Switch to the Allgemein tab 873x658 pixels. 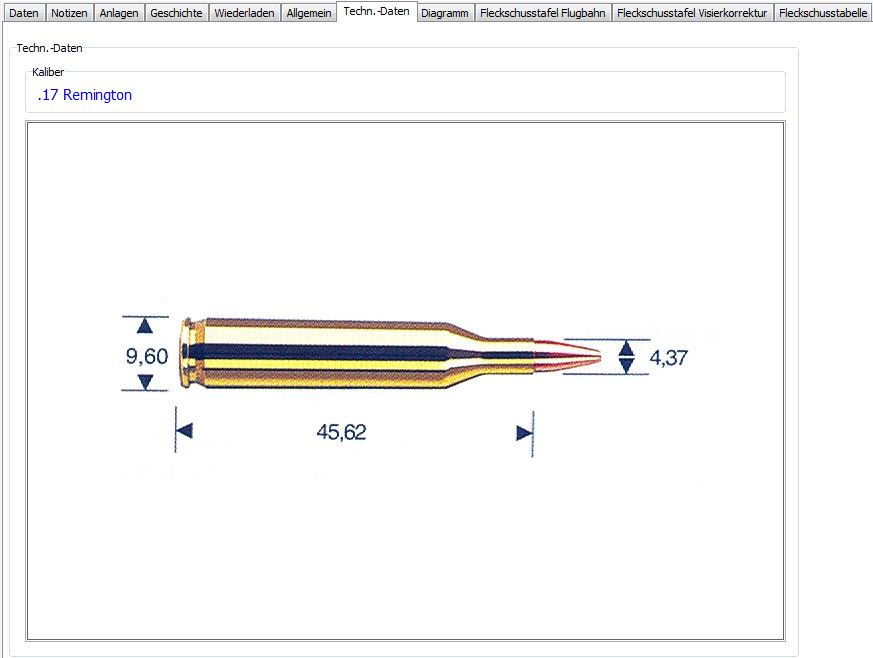(x=308, y=13)
